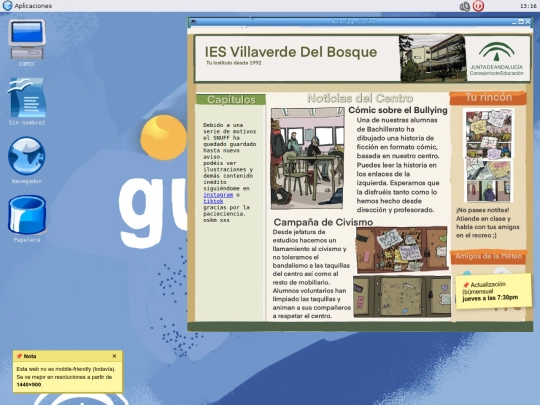Click the Campaña de Civismo headline
This screenshot has height=405, width=540.
tap(323, 222)
